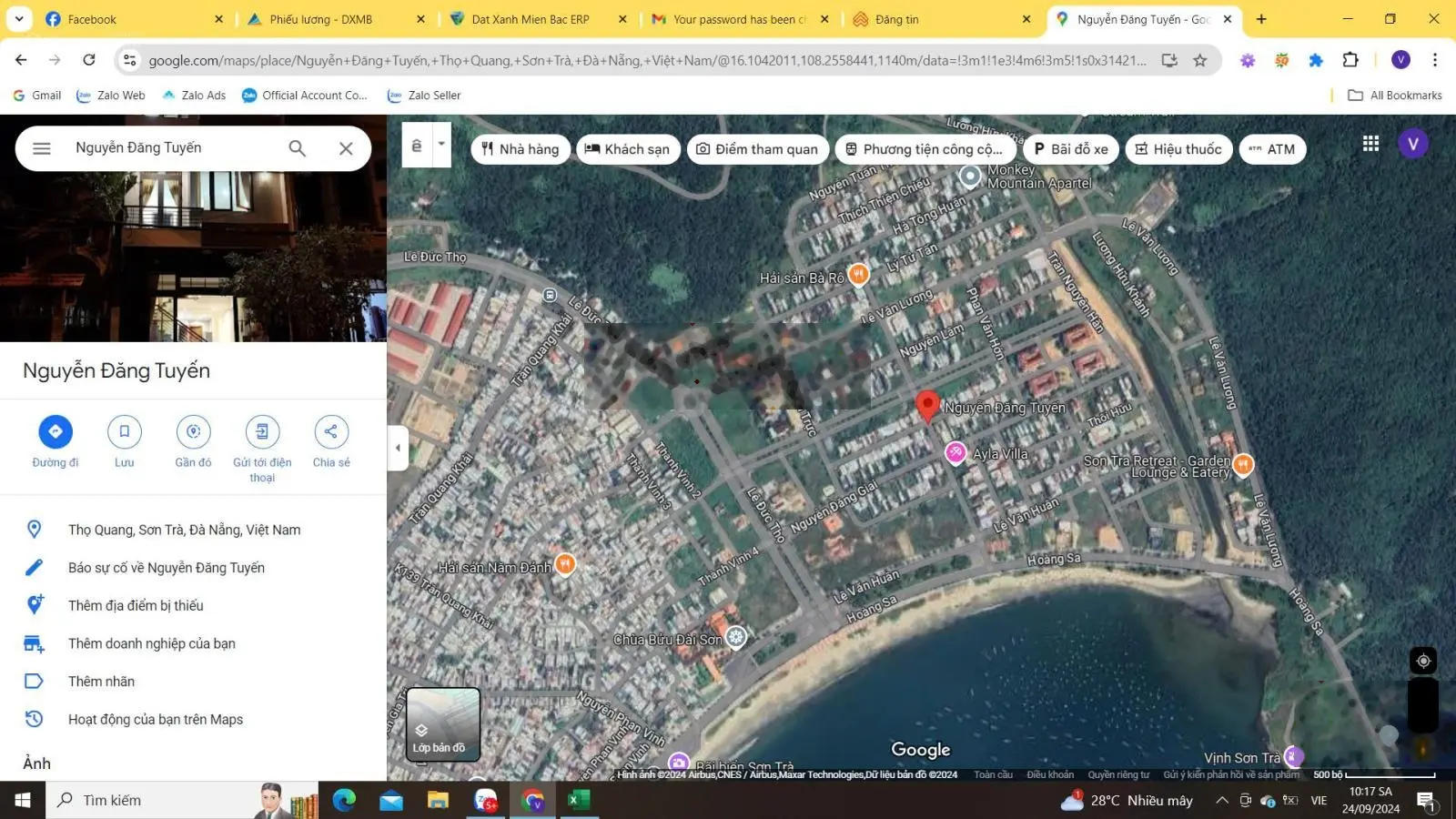Open the Google apps grid
The image size is (1456, 819).
pyautogui.click(x=1370, y=144)
